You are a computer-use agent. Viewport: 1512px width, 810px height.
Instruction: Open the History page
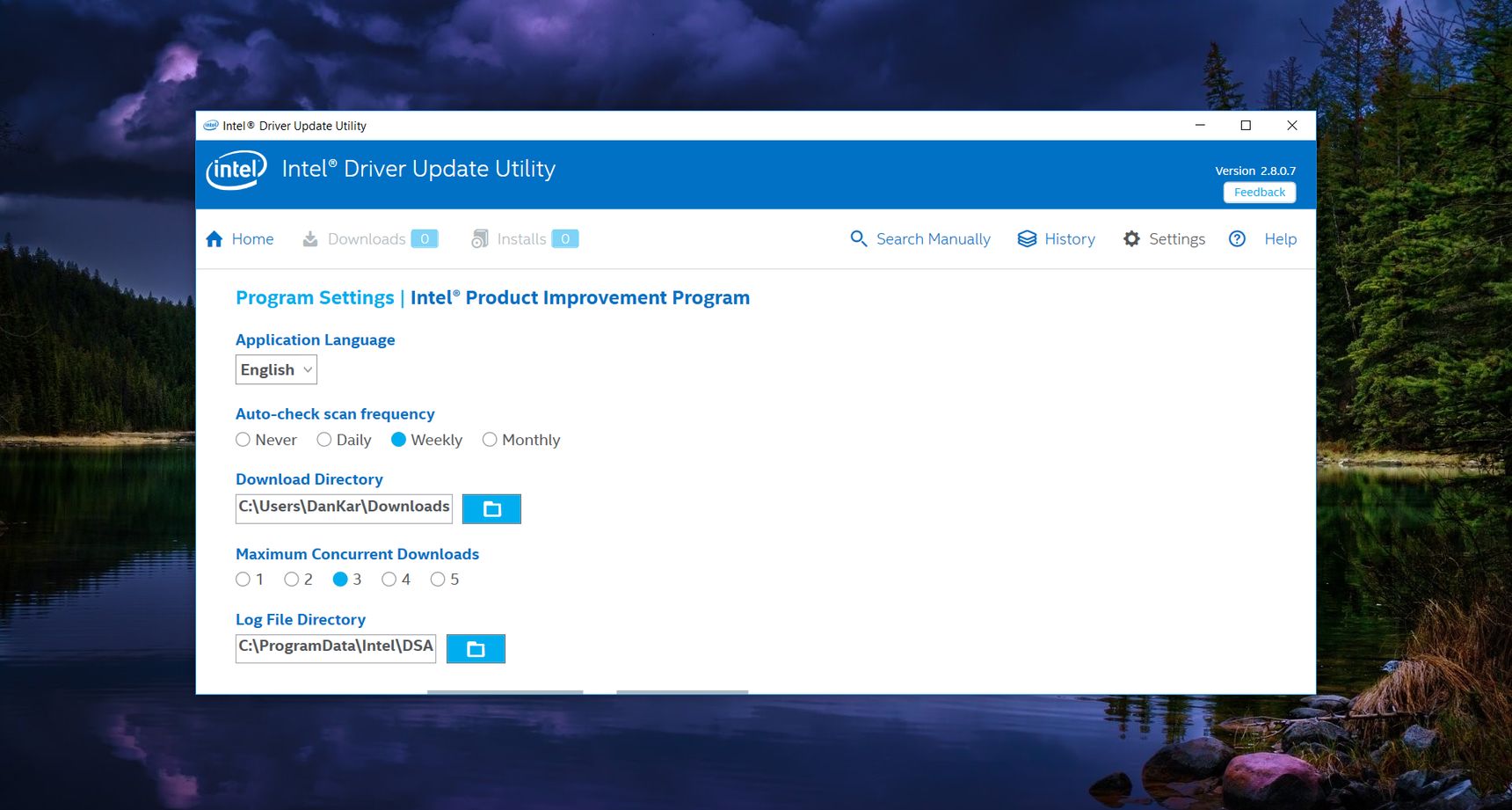1070,239
